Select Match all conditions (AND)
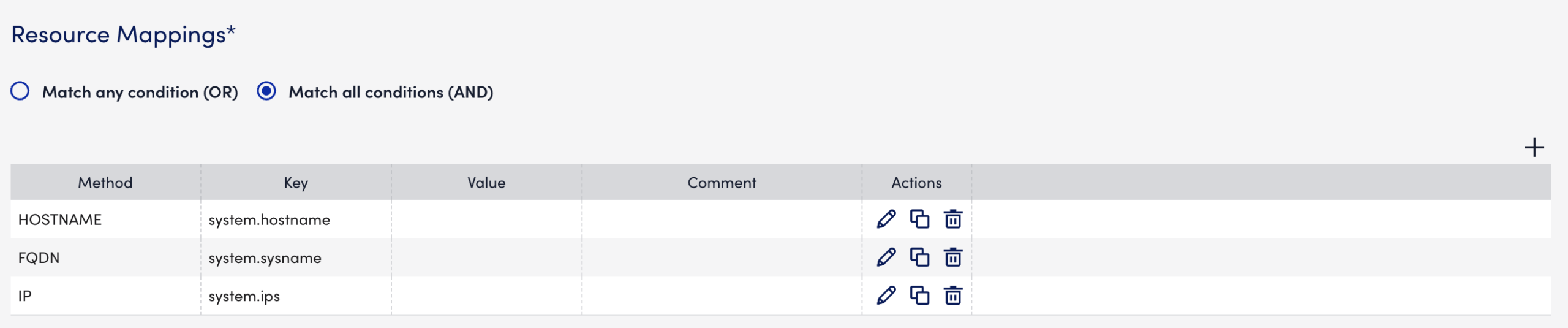Viewport: 1568px width, 328px height. click(266, 91)
